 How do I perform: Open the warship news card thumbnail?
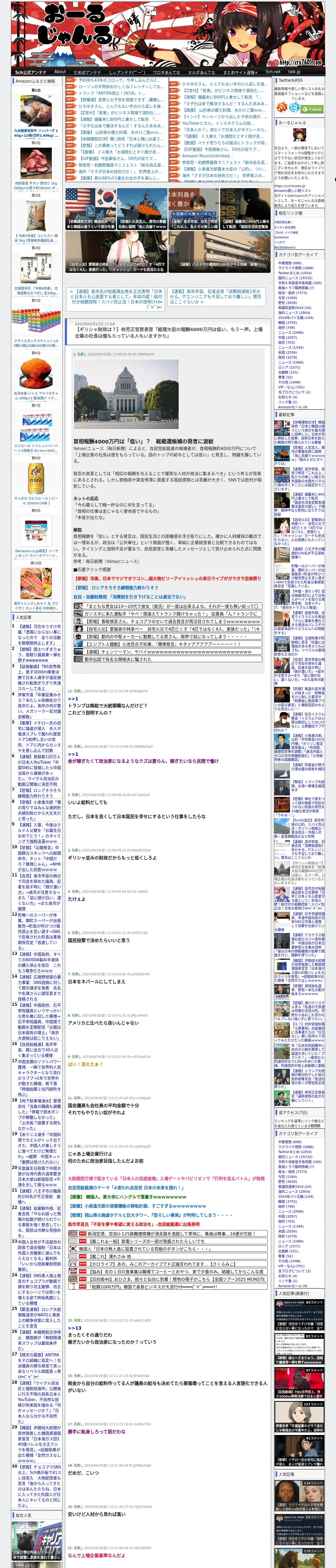coord(143,208)
